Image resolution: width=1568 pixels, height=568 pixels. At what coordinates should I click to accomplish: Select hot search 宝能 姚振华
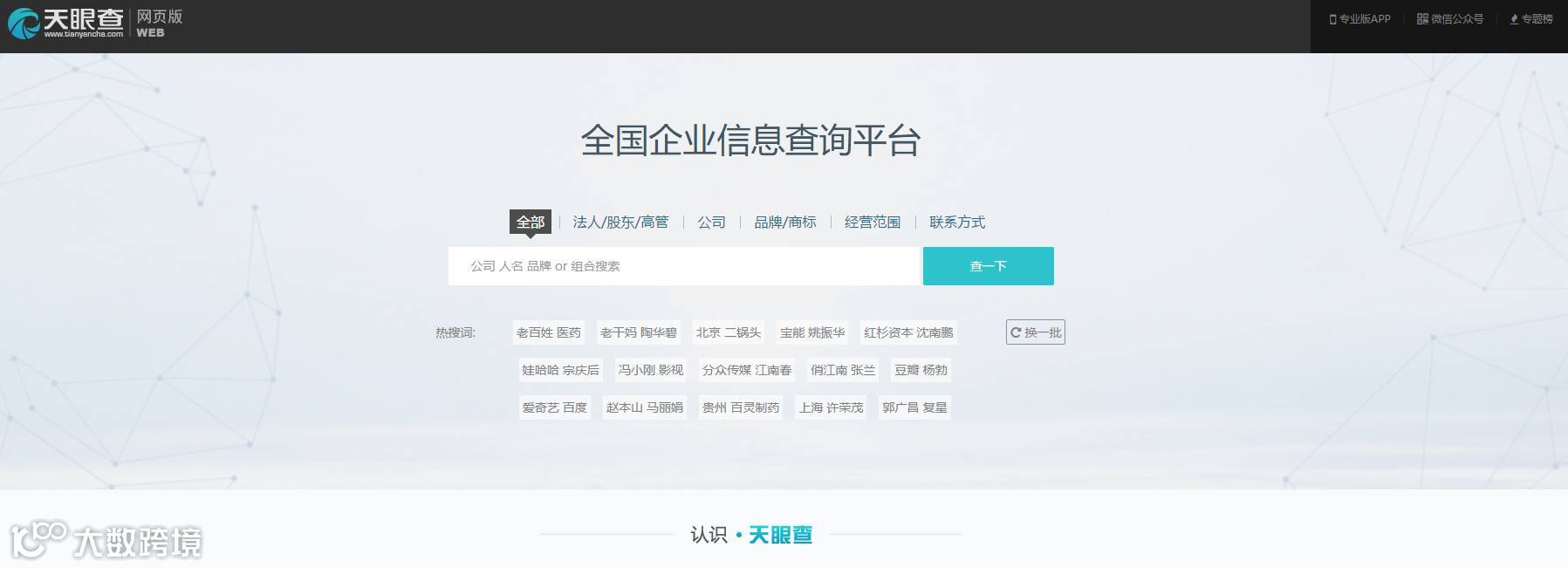pos(812,332)
